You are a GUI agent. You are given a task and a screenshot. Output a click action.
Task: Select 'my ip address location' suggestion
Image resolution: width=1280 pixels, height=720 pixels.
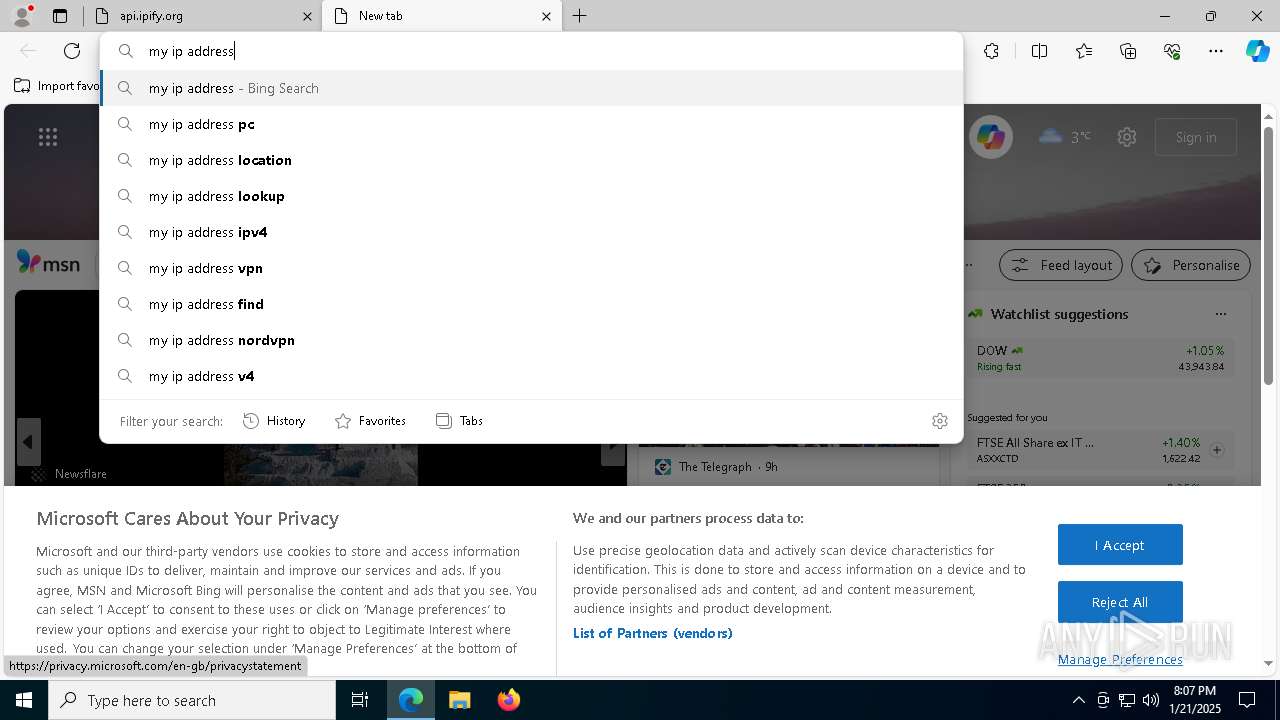point(531,160)
